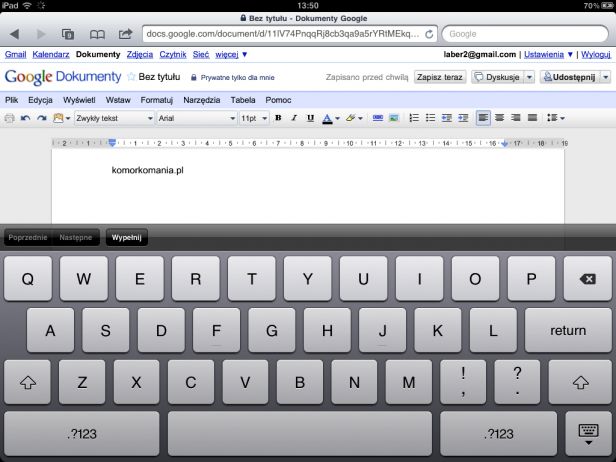Open the Pomoc menu
The height and width of the screenshot is (462, 616).
(278, 100)
